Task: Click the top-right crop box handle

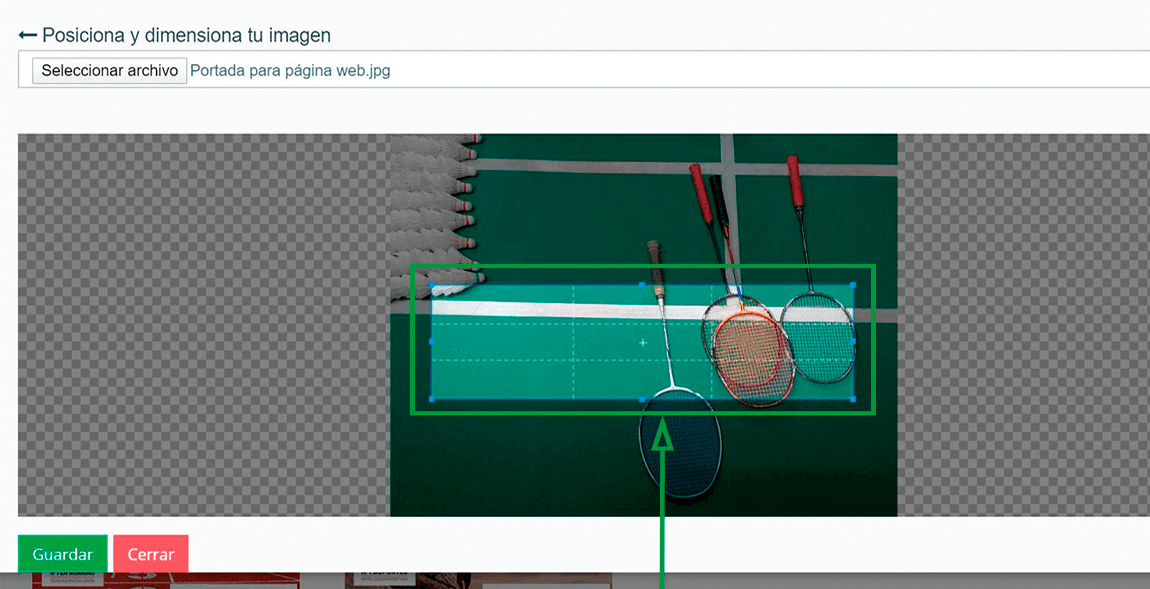Action: click(x=852, y=285)
